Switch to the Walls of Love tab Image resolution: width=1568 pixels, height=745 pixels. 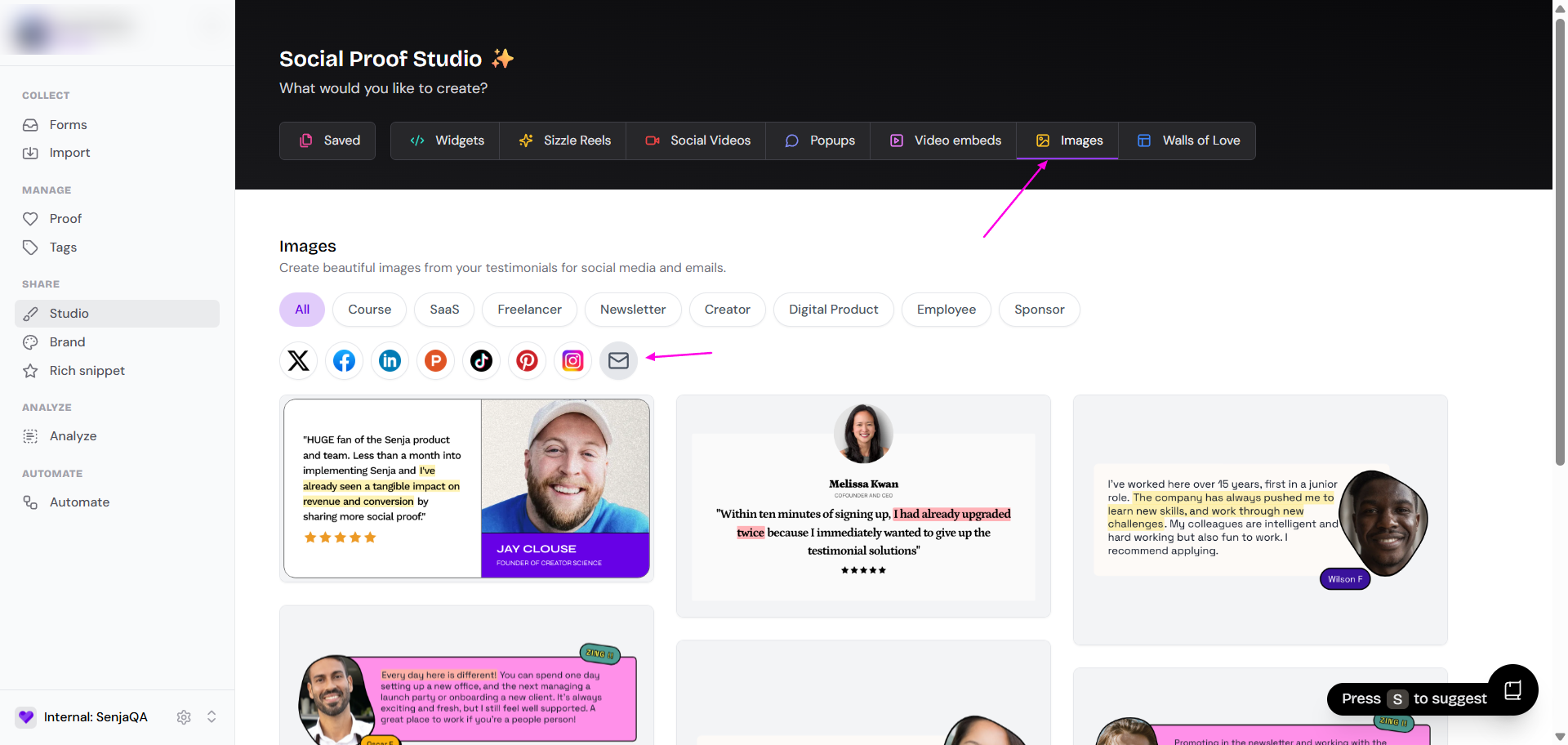(x=1188, y=141)
